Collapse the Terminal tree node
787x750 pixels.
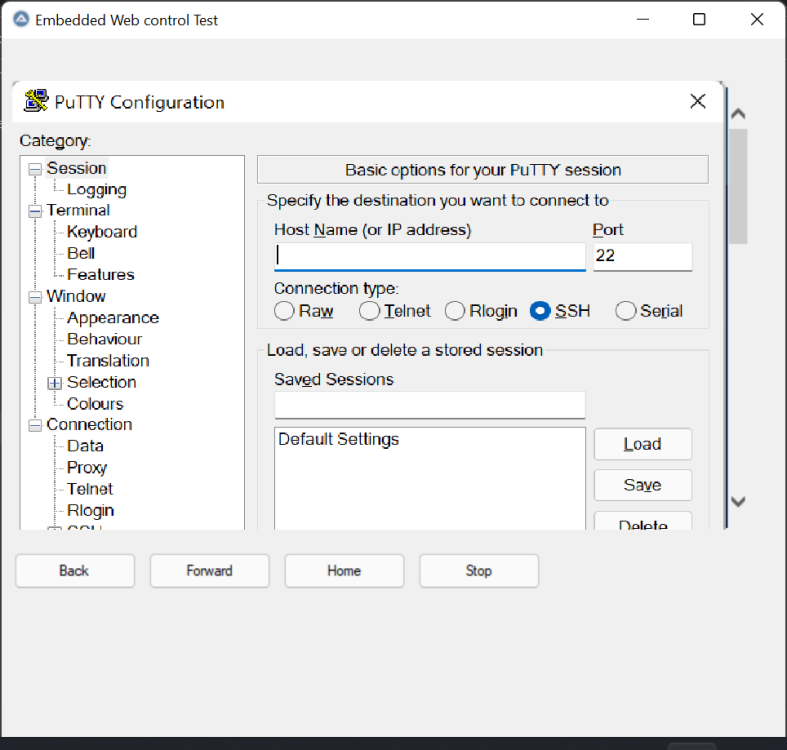pos(35,211)
